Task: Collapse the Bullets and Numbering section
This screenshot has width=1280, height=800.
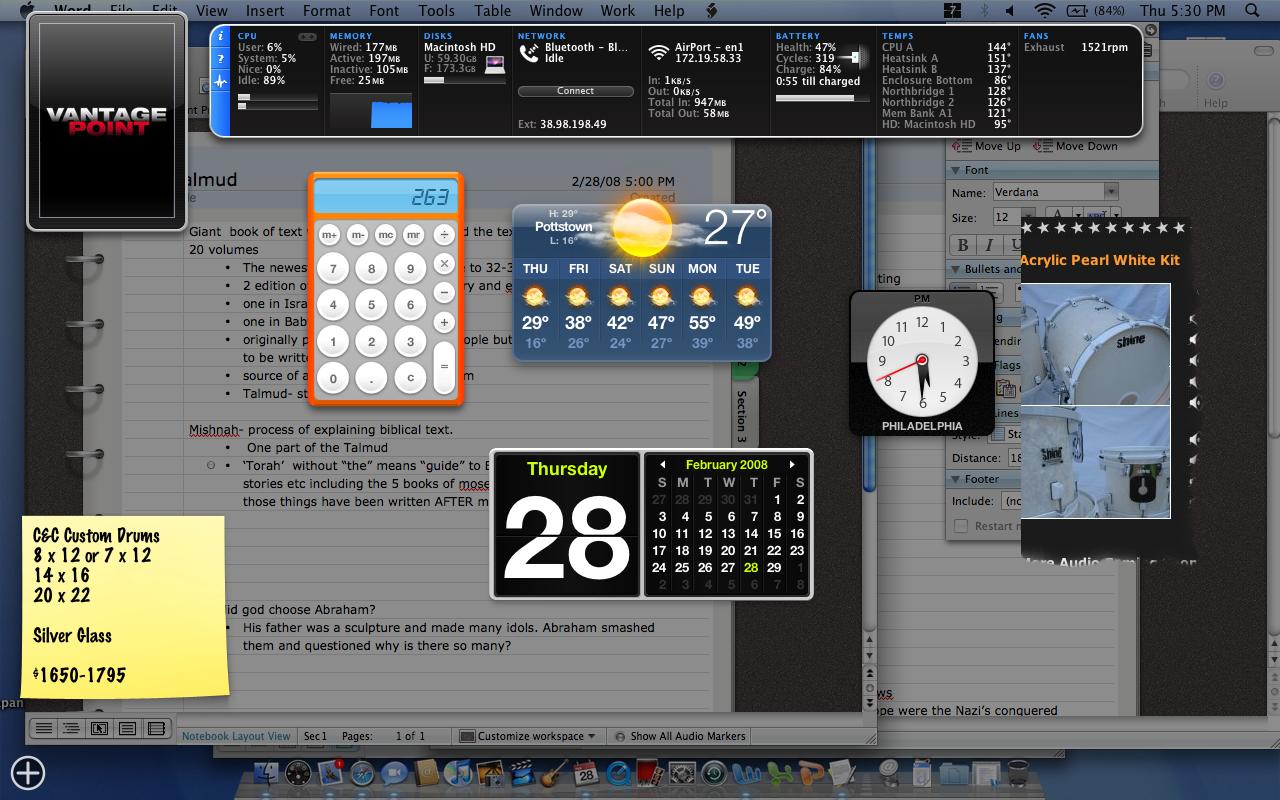Action: 956,270
